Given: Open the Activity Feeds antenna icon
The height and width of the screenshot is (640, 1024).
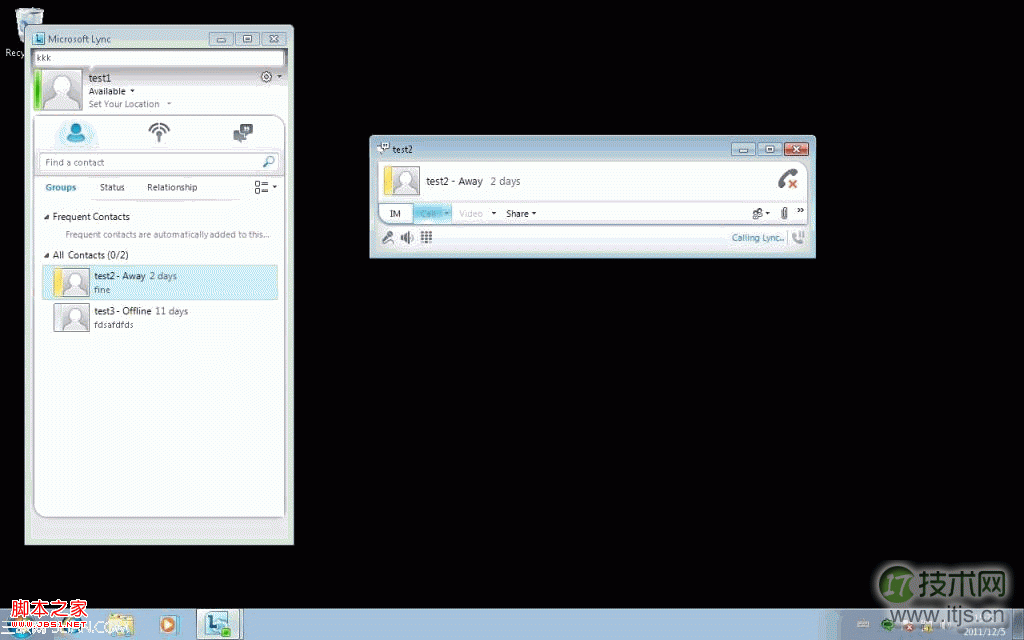Looking at the screenshot, I should click(x=157, y=132).
